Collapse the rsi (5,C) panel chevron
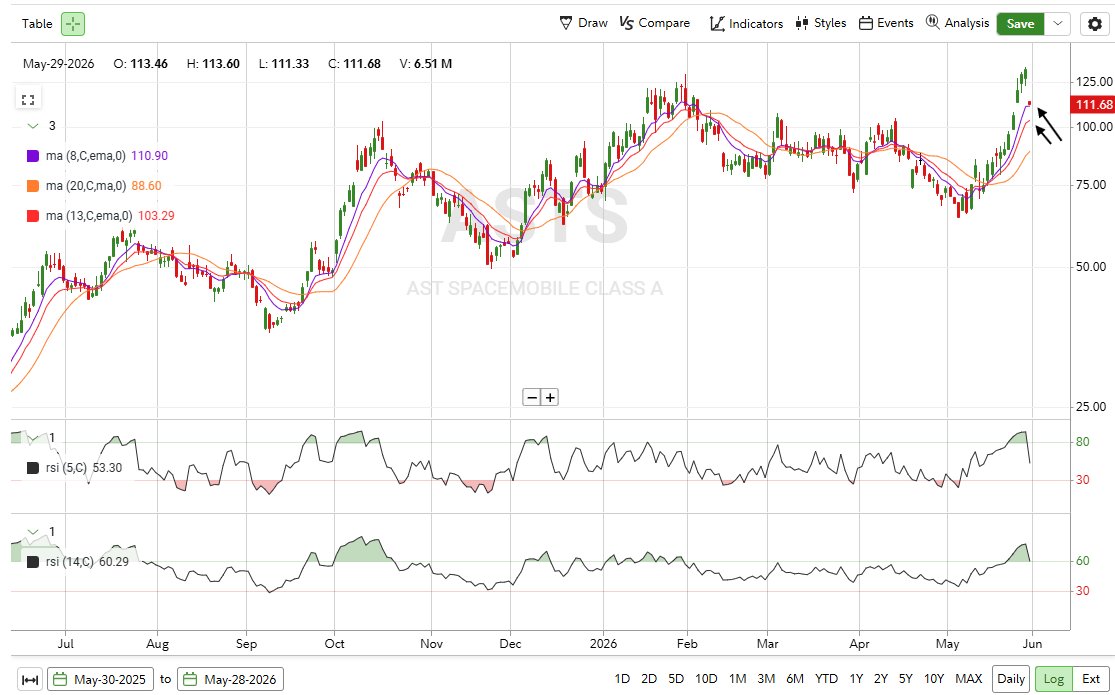 (33, 437)
